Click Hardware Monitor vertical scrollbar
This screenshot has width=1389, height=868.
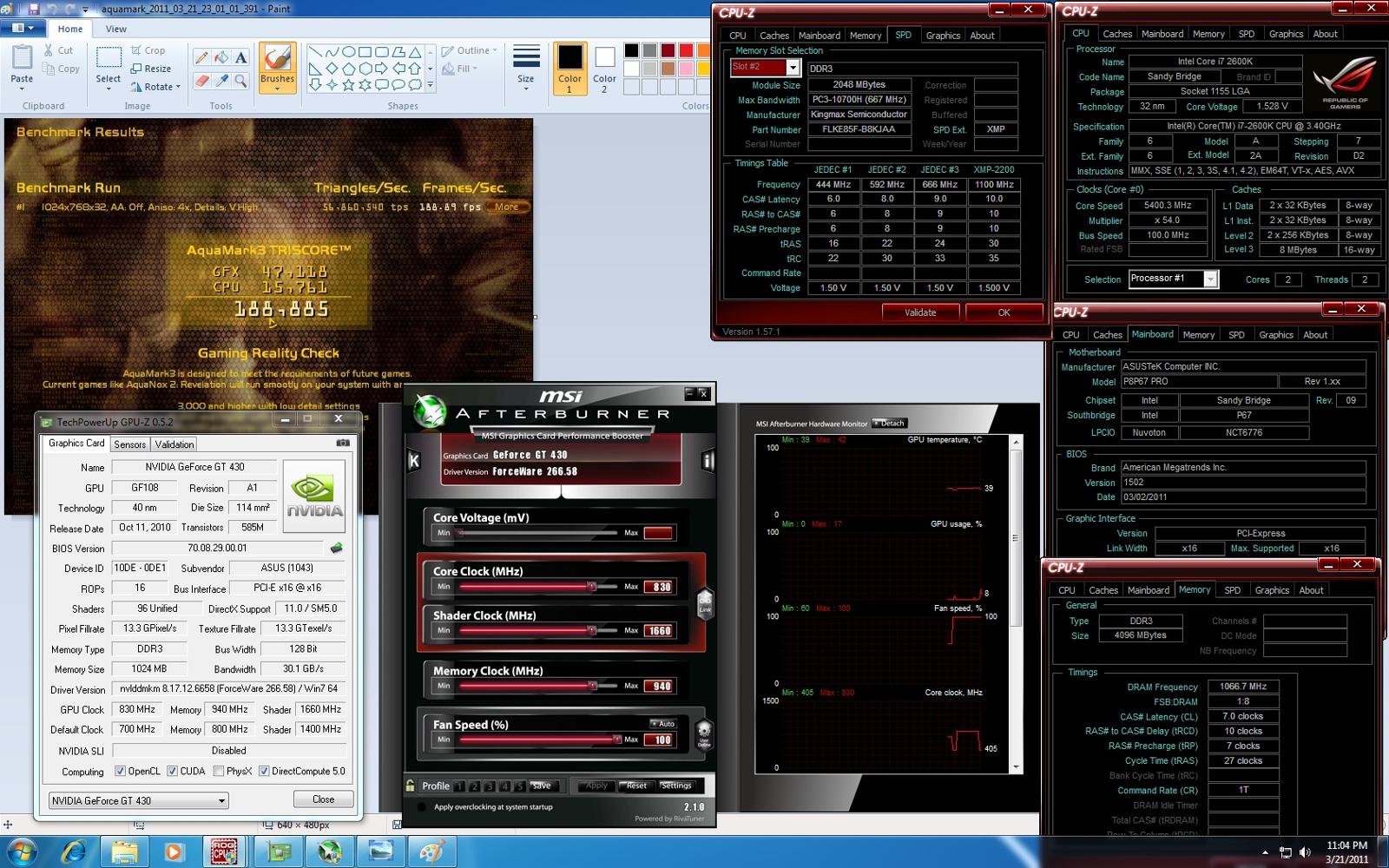(x=1016, y=606)
